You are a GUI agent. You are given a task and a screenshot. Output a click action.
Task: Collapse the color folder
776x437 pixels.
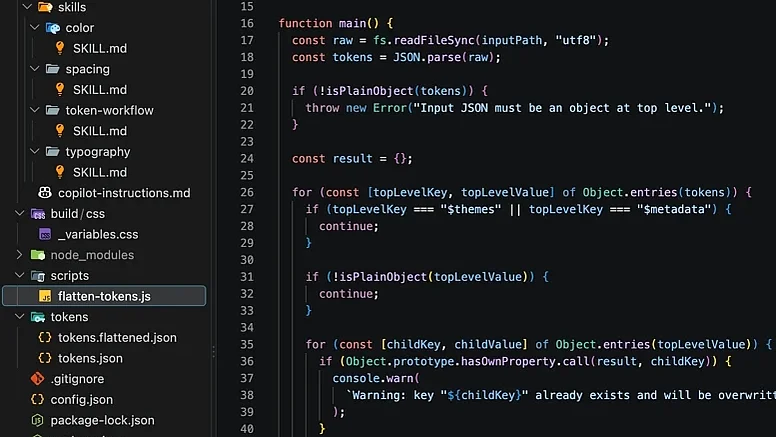point(35,28)
